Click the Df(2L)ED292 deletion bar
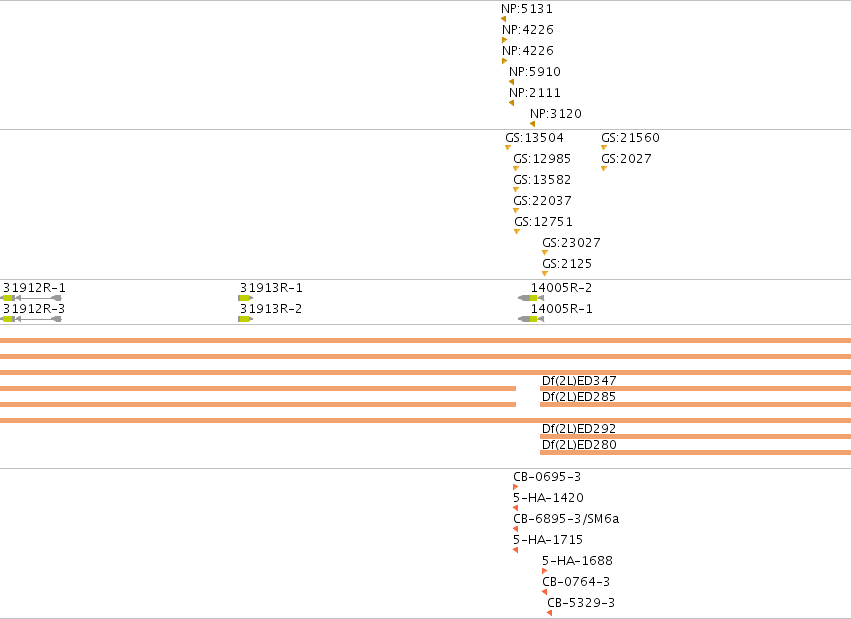The width and height of the screenshot is (851, 619). (695, 436)
